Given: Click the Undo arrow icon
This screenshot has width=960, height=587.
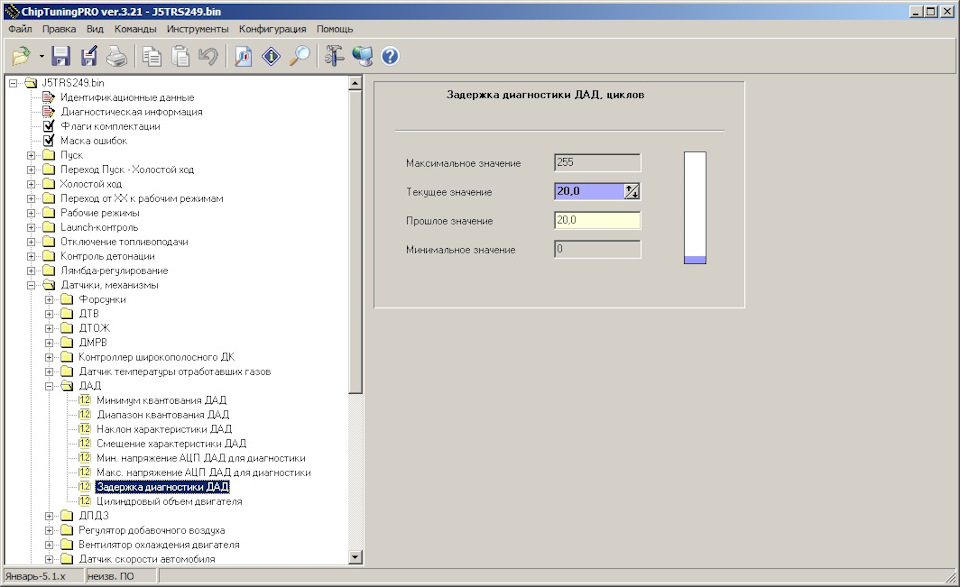Looking at the screenshot, I should [208, 56].
